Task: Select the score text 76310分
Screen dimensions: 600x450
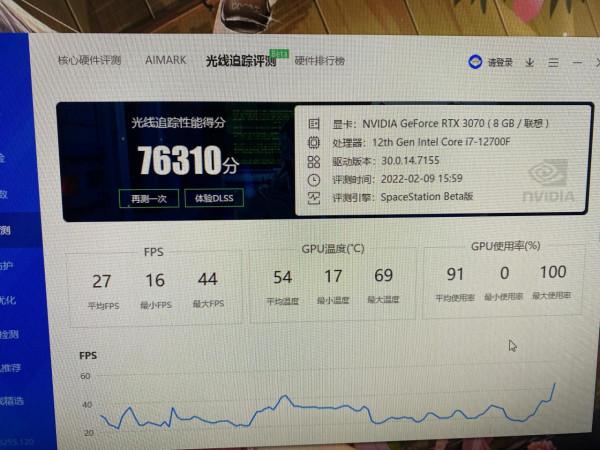Action: pos(188,160)
